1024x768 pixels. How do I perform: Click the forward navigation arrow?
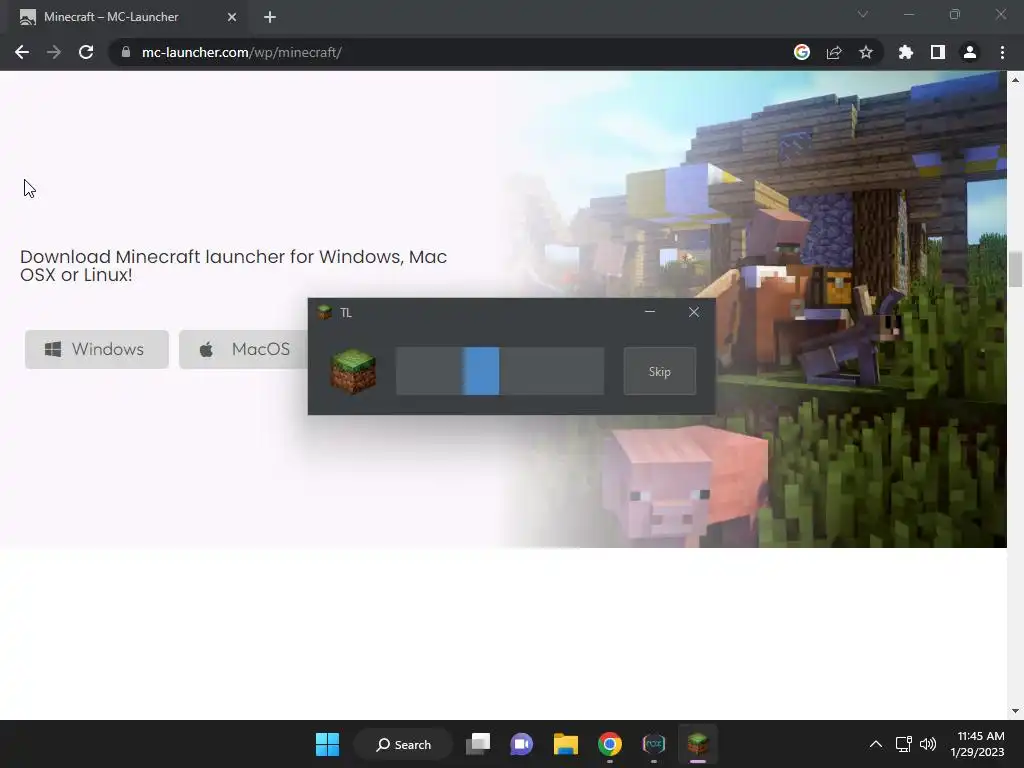coord(54,52)
